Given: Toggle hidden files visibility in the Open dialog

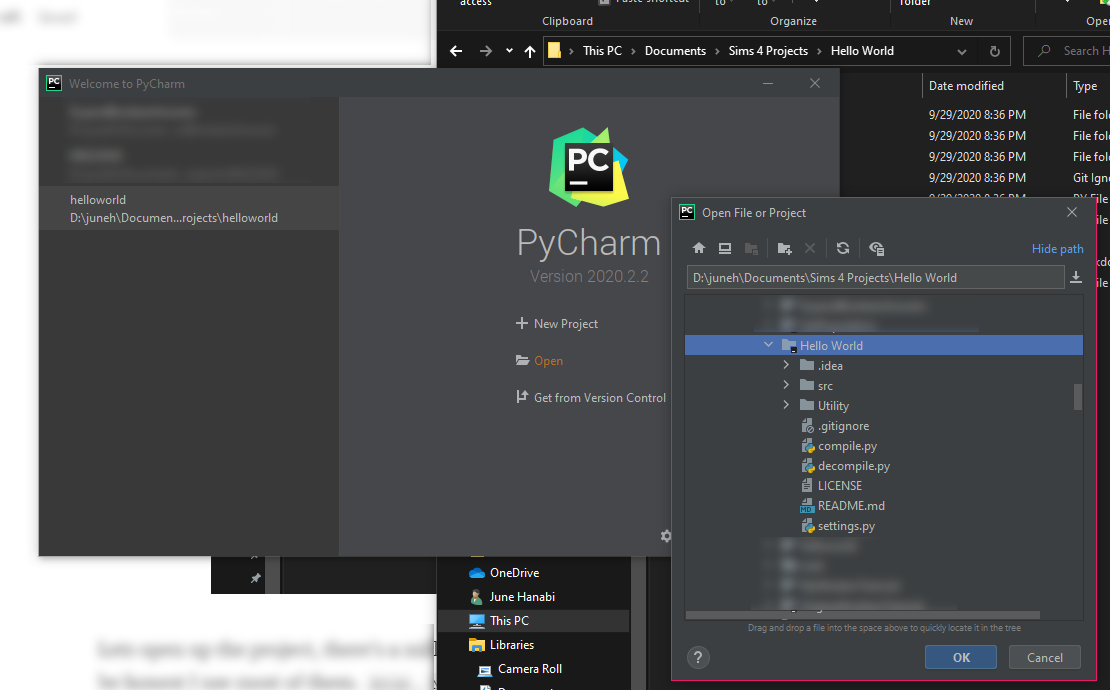Looking at the screenshot, I should point(877,248).
